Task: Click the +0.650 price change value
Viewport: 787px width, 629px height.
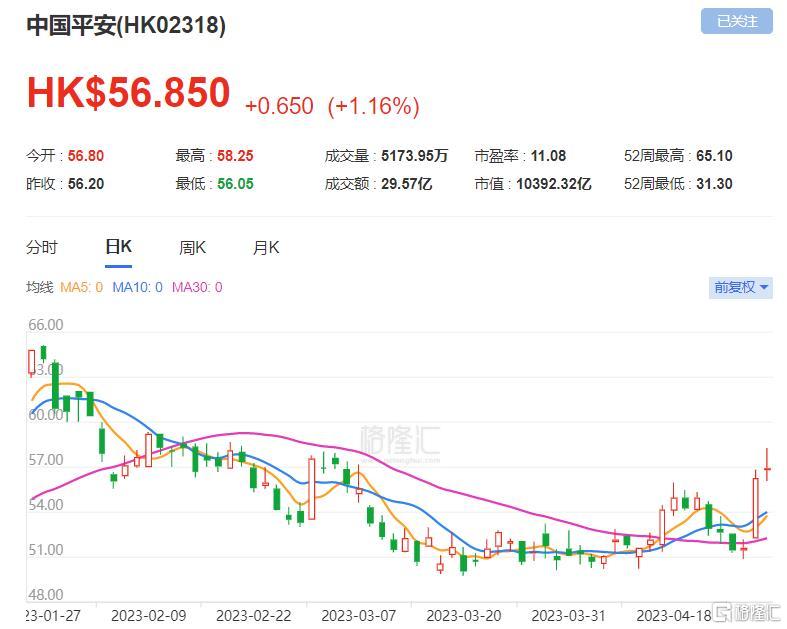Action: coord(279,106)
